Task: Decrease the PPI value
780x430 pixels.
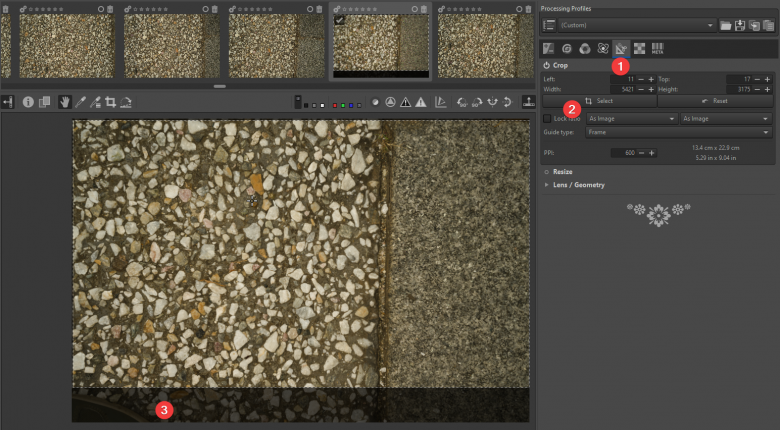Action: coord(641,153)
